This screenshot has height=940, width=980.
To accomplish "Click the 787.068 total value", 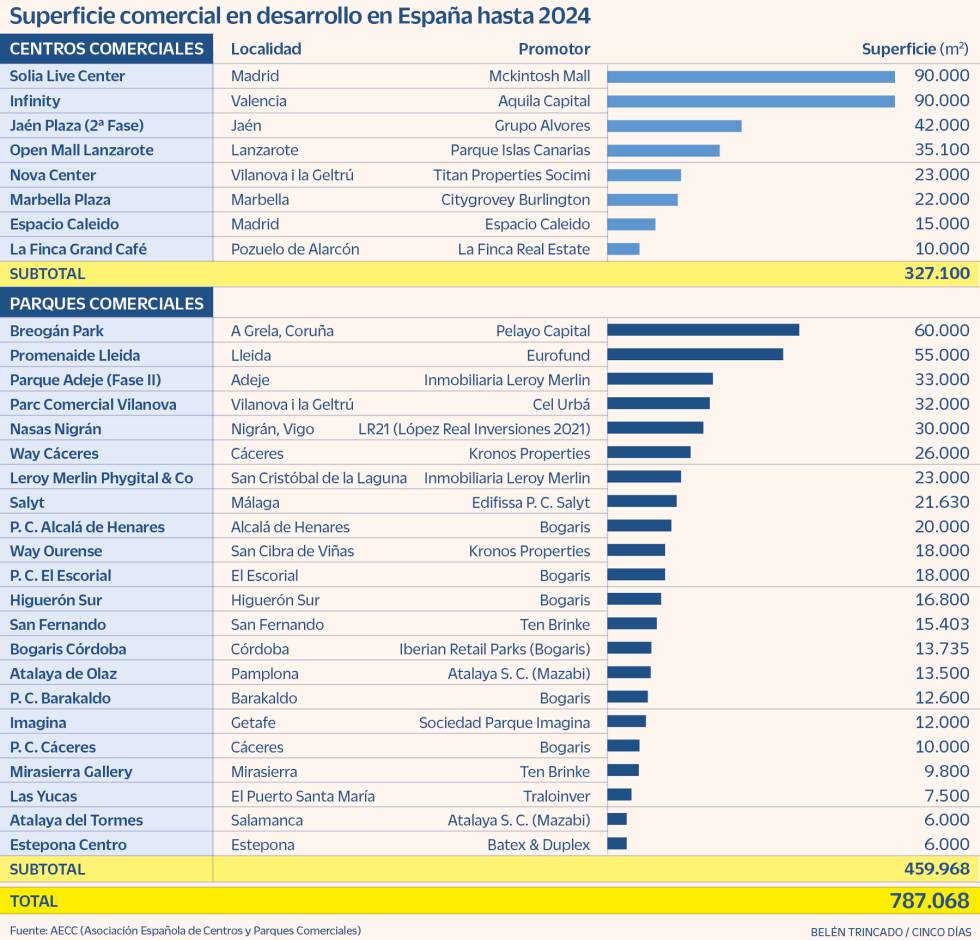I will [x=930, y=901].
